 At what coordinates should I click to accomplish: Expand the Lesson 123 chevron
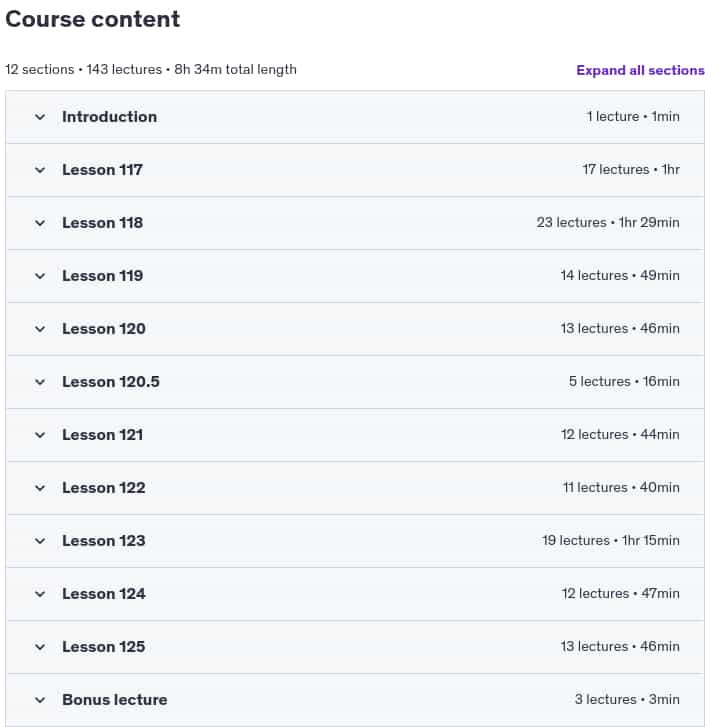click(40, 541)
